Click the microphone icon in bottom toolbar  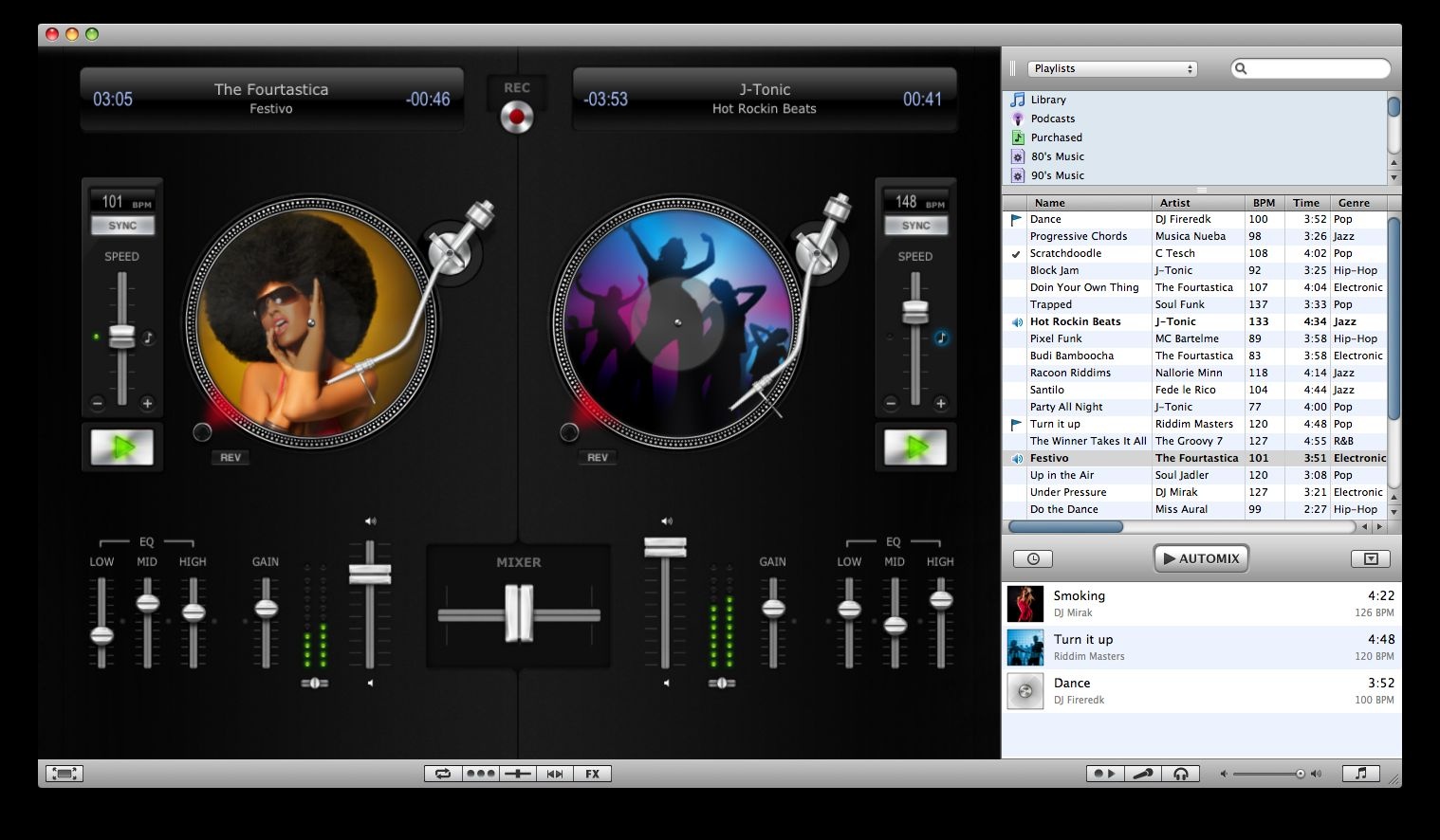(1143, 774)
